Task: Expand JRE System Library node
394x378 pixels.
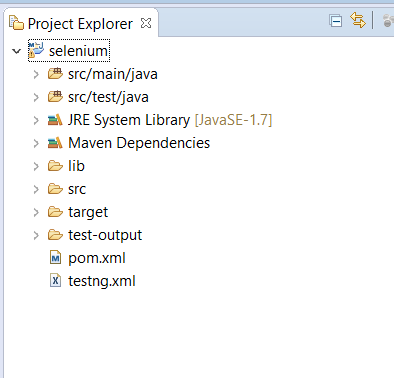Action: [36, 120]
